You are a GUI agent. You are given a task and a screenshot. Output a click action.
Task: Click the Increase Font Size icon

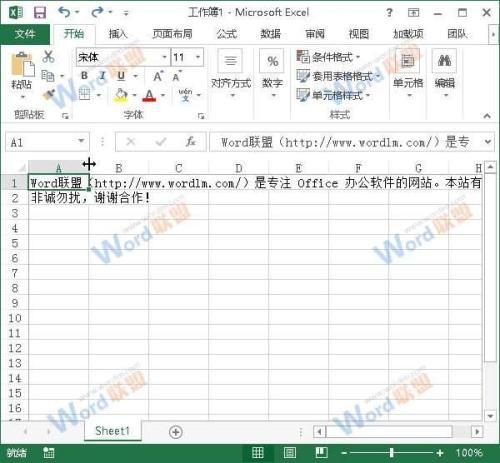[158, 76]
